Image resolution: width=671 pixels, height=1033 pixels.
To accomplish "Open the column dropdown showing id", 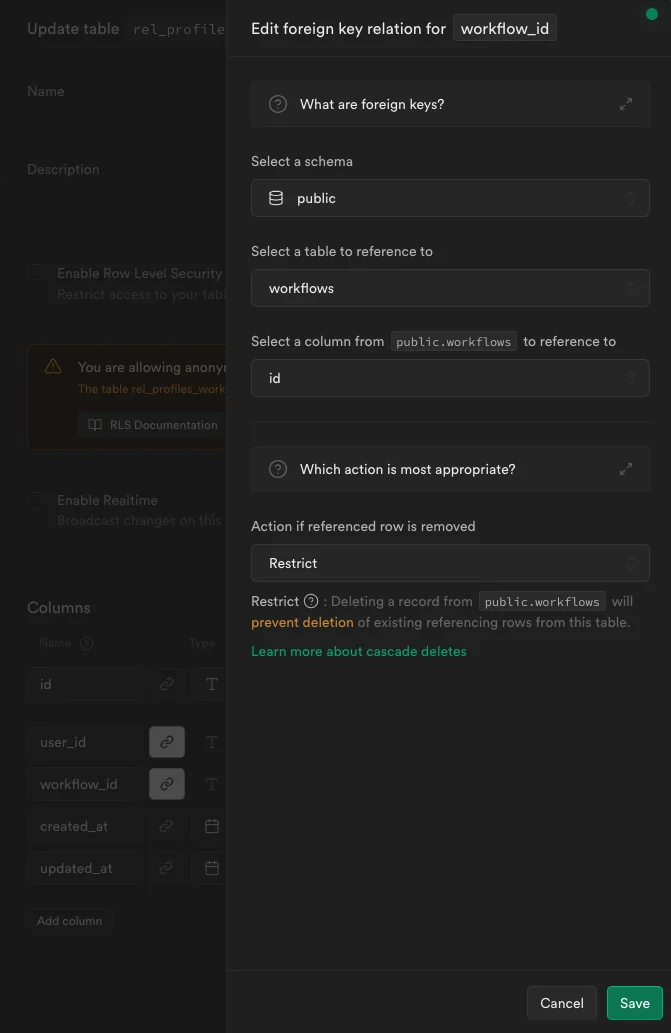I will point(450,377).
